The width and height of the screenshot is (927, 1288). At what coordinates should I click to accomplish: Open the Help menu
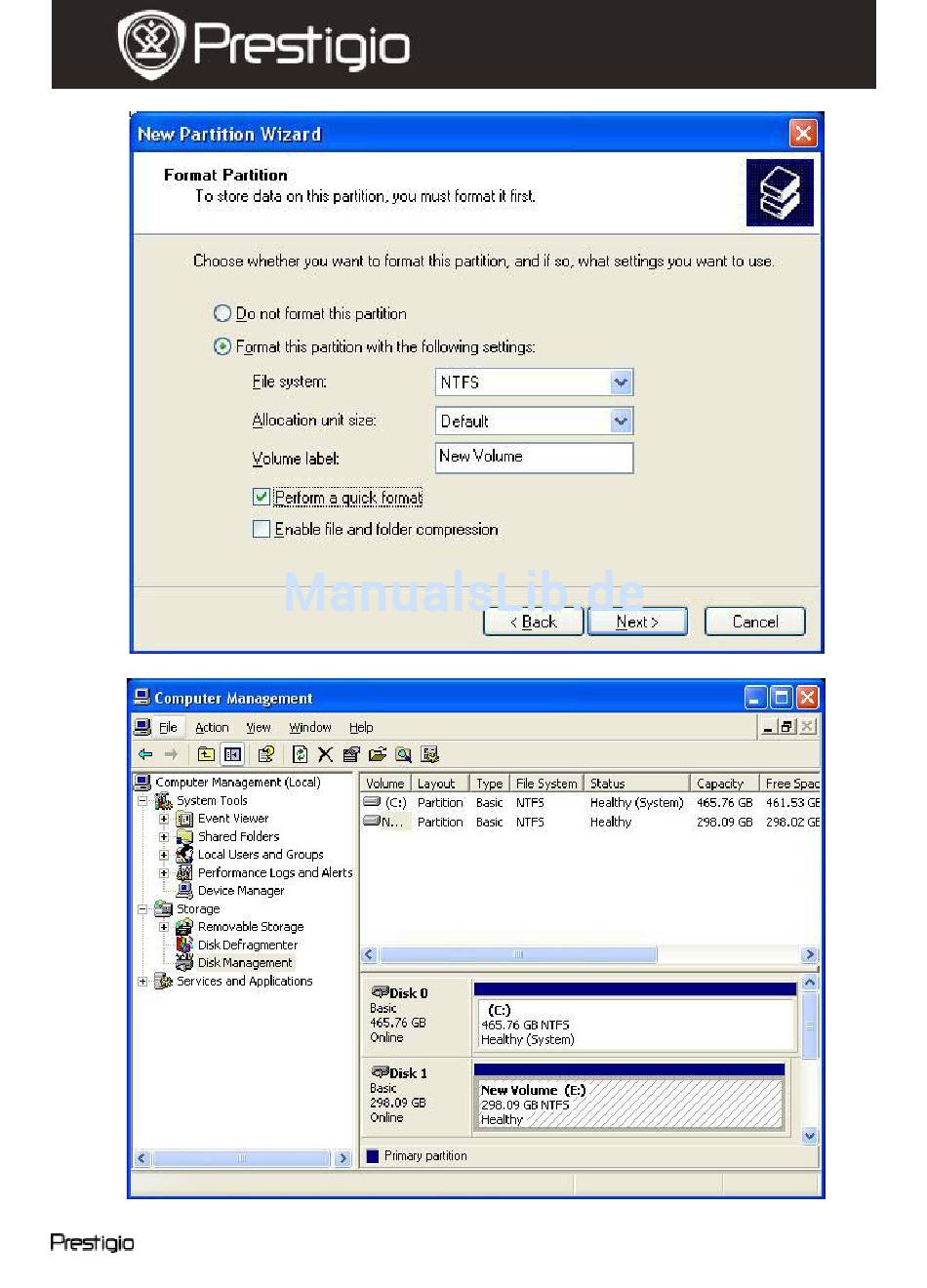point(361,727)
